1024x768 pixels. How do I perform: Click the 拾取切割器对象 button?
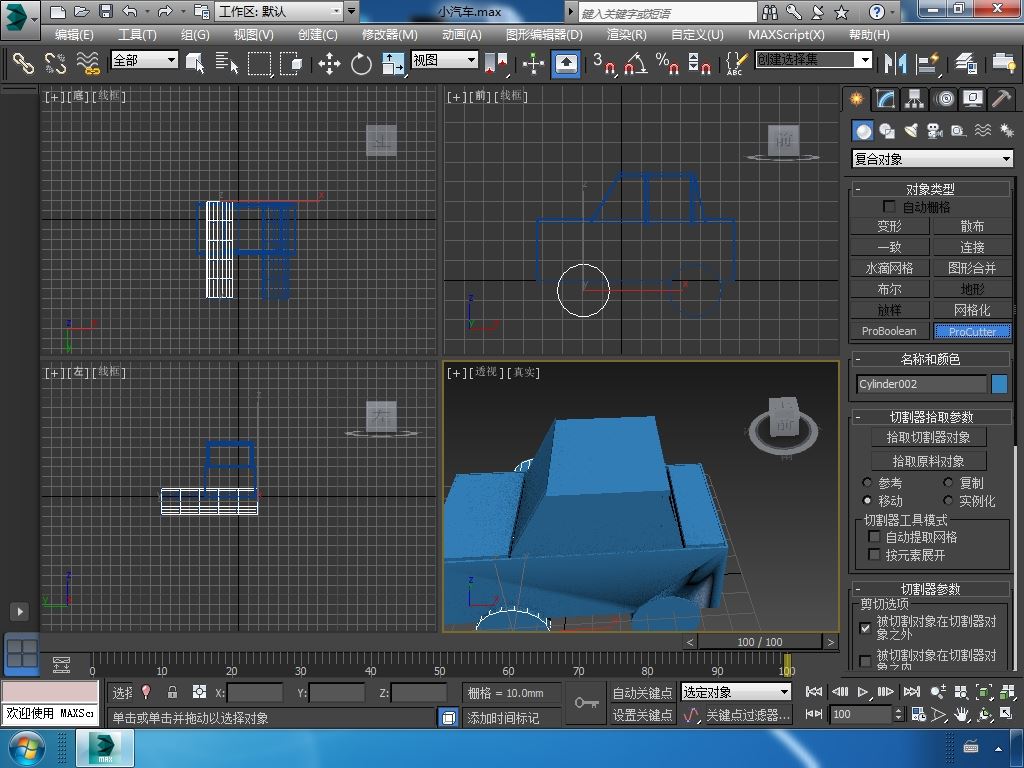[x=928, y=437]
